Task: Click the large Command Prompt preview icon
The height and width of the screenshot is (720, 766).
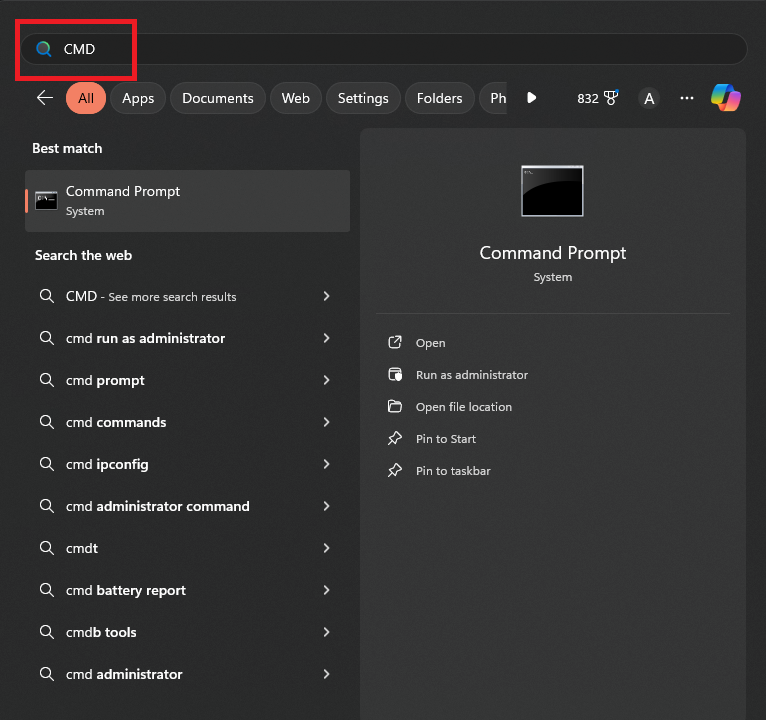Action: pyautogui.click(x=552, y=191)
